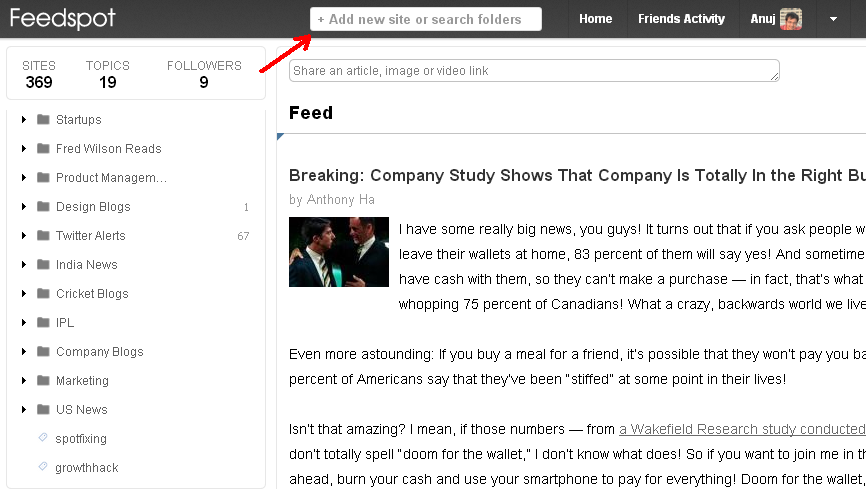Expand the US News folder arrow
Image resolution: width=866 pixels, height=497 pixels.
coord(24,410)
